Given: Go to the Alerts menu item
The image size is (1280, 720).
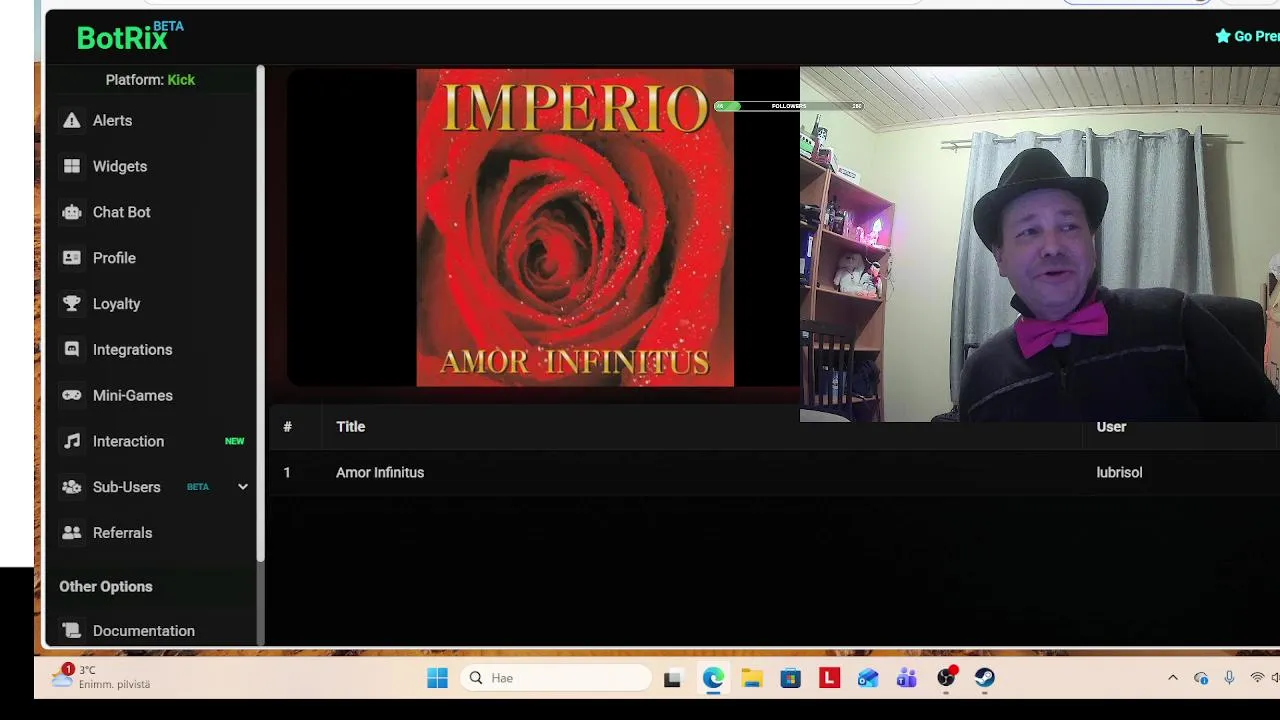Looking at the screenshot, I should 112,120.
